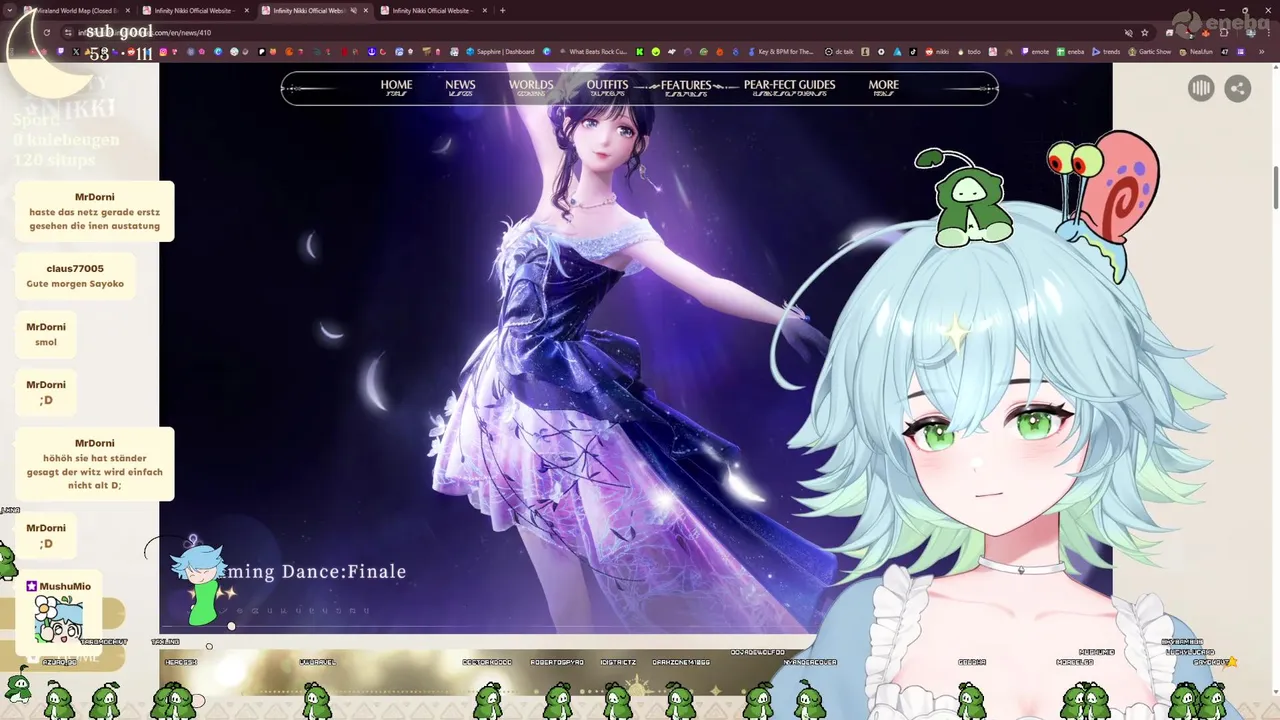Open the Neal.fun bookmark
This screenshot has height=720, width=1280.
(x=1196, y=51)
